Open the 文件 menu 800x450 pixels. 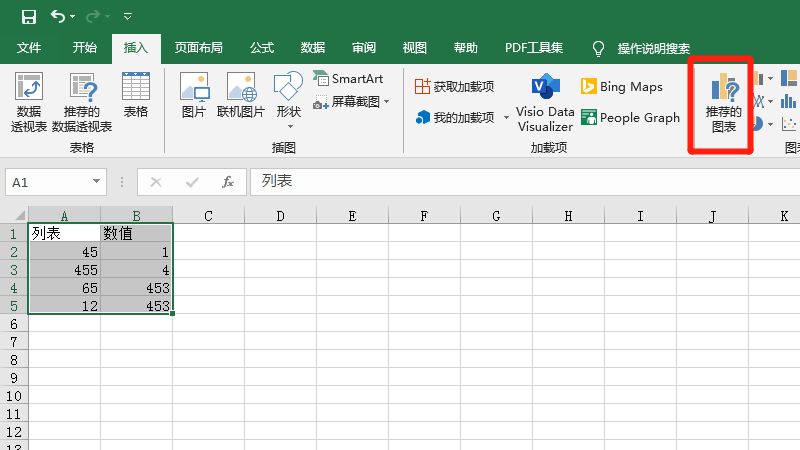(x=29, y=48)
